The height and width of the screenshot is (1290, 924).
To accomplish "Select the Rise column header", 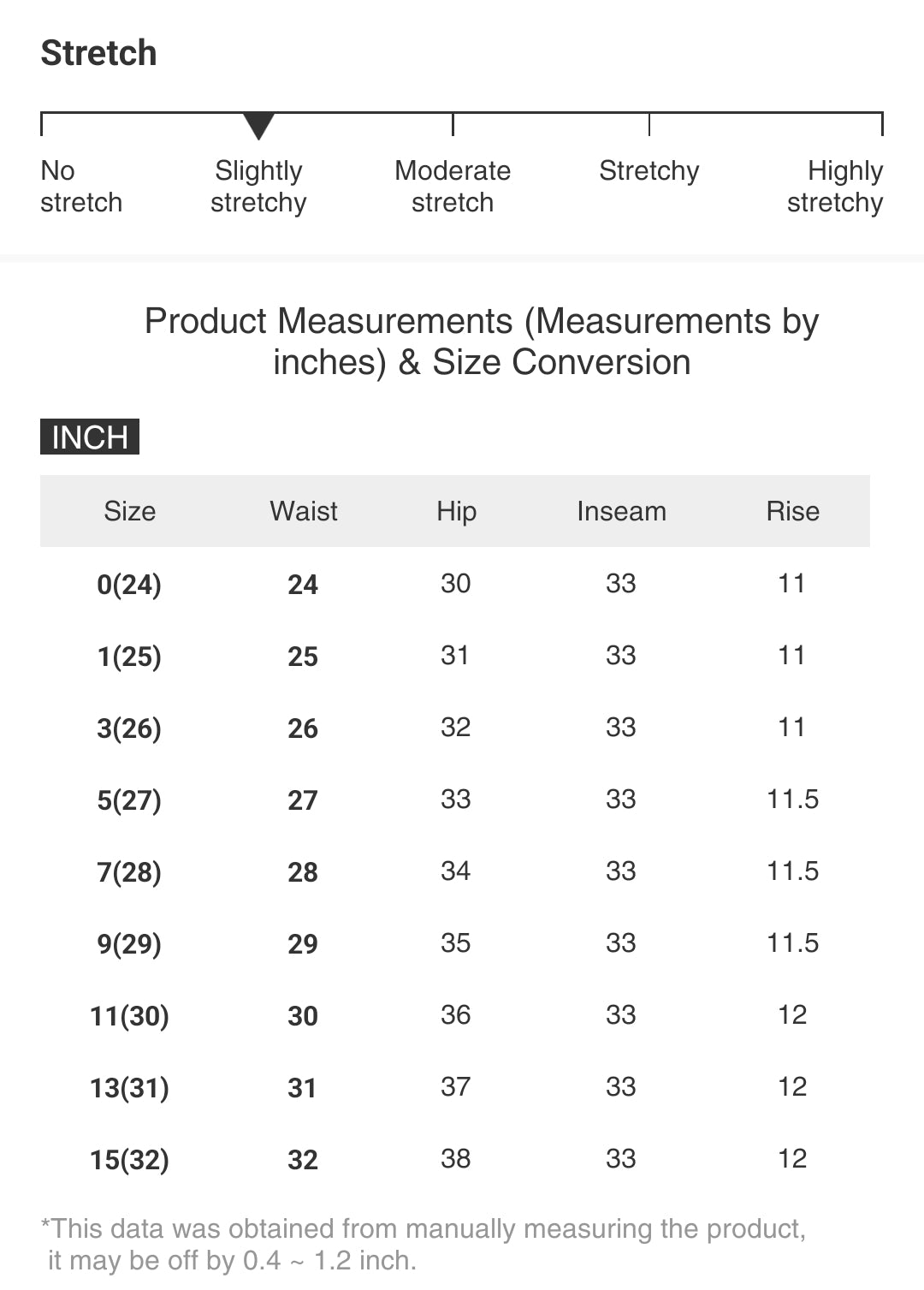I will [x=792, y=511].
